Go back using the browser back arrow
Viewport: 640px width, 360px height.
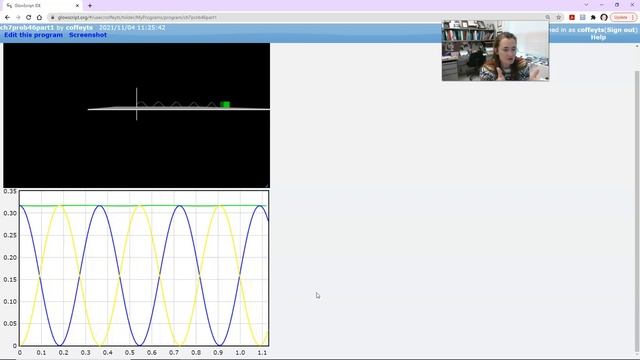pyautogui.click(x=7, y=18)
